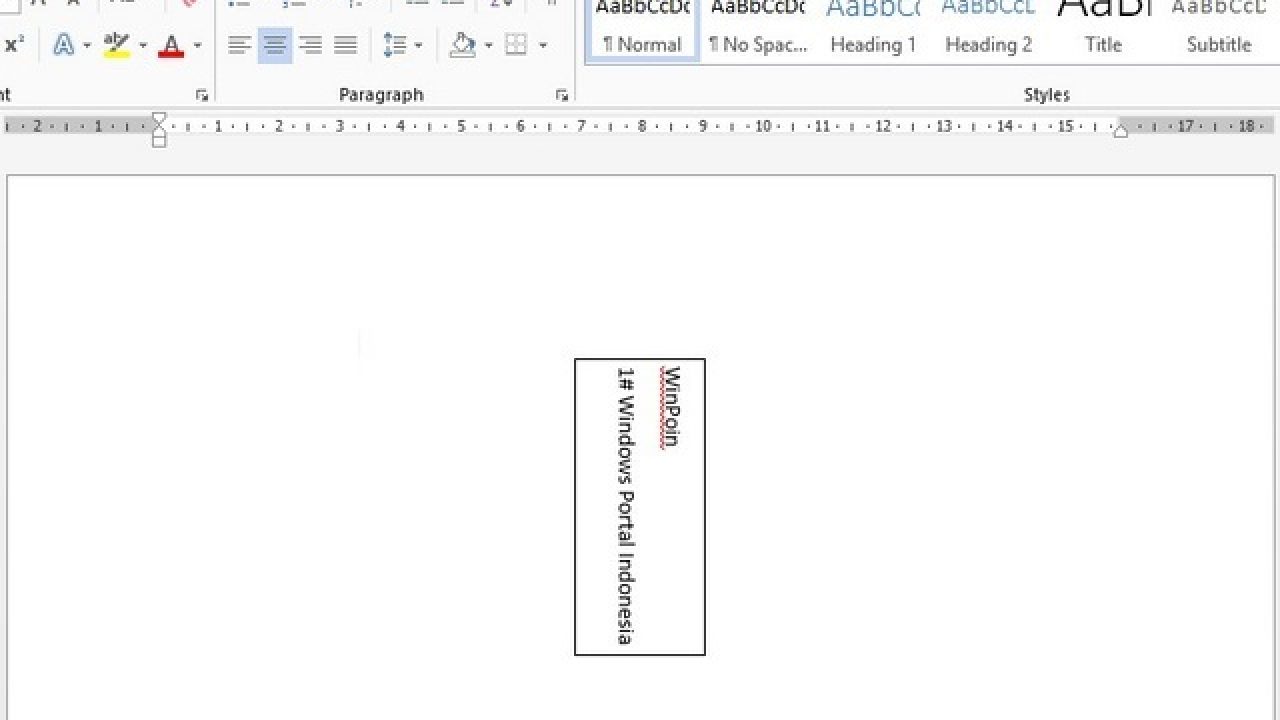This screenshot has height=720, width=1280.
Task: Select the right indent ruler marker
Action: click(1121, 130)
